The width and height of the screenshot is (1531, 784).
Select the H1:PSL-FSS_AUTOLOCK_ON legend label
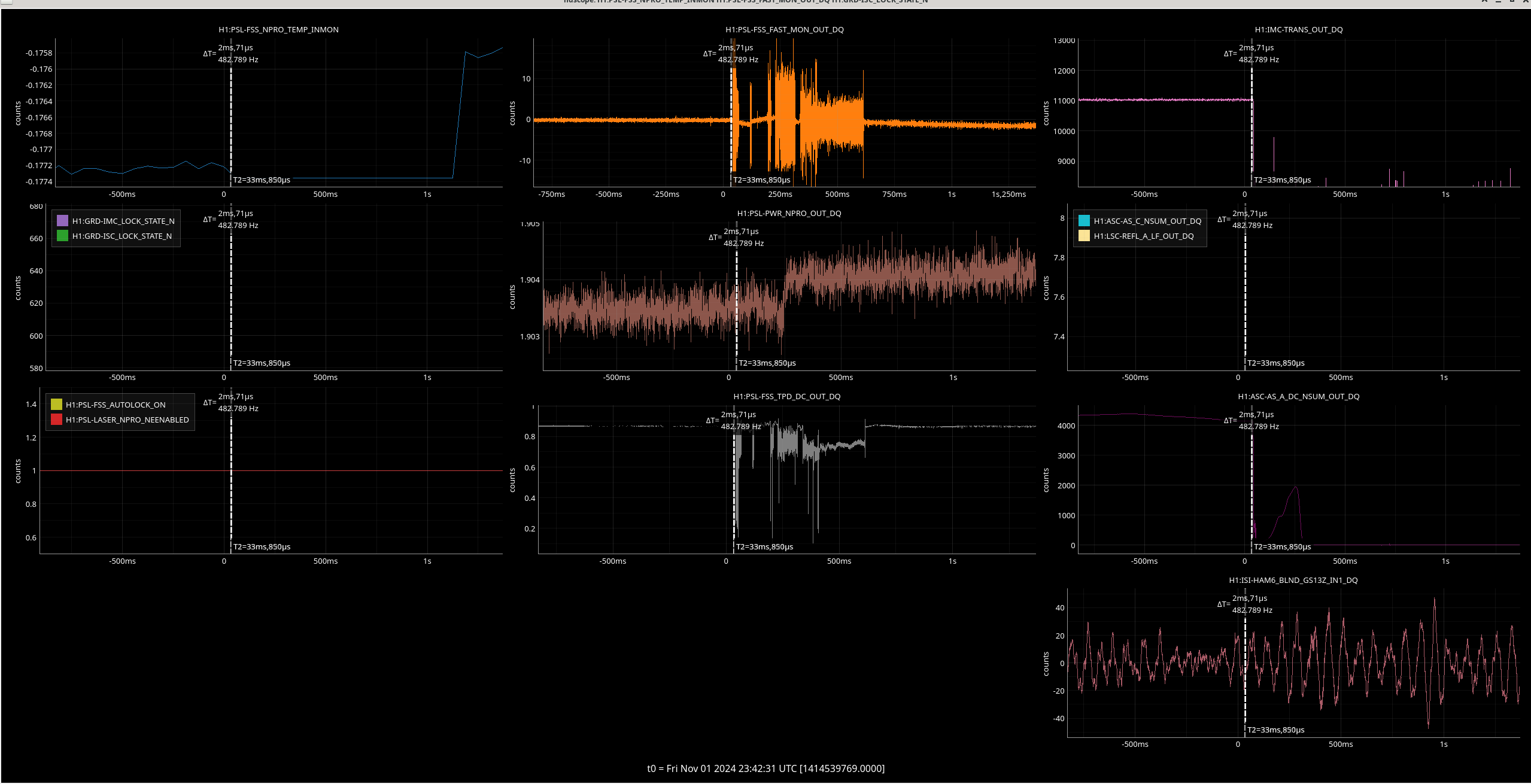tap(116, 405)
